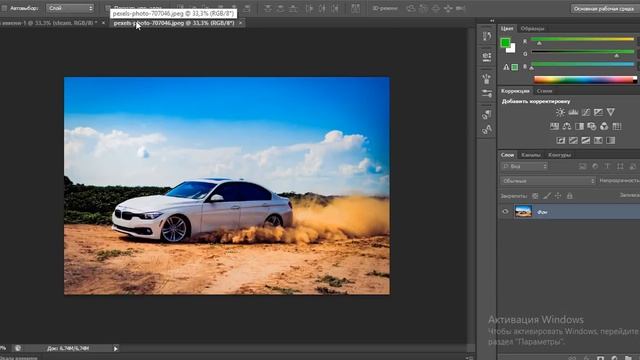Collapse the panels with double-arrow

(x=492, y=21)
